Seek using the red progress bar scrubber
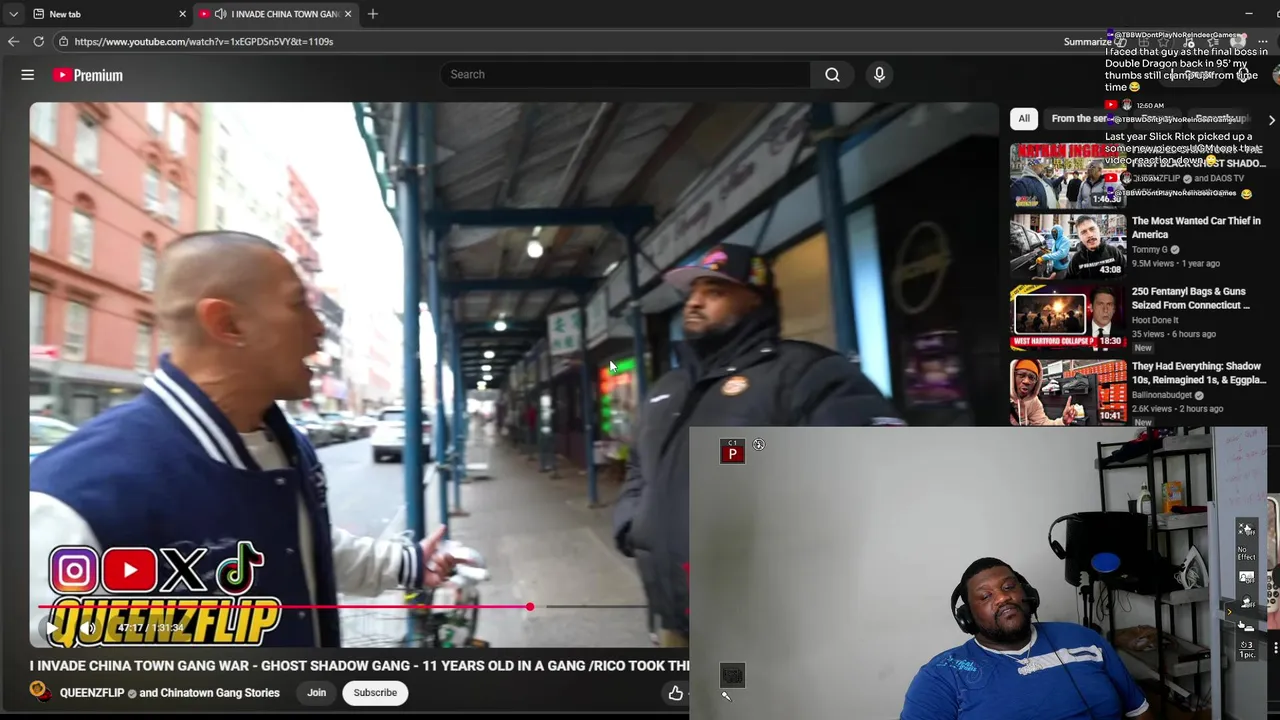The width and height of the screenshot is (1280, 720). point(530,607)
